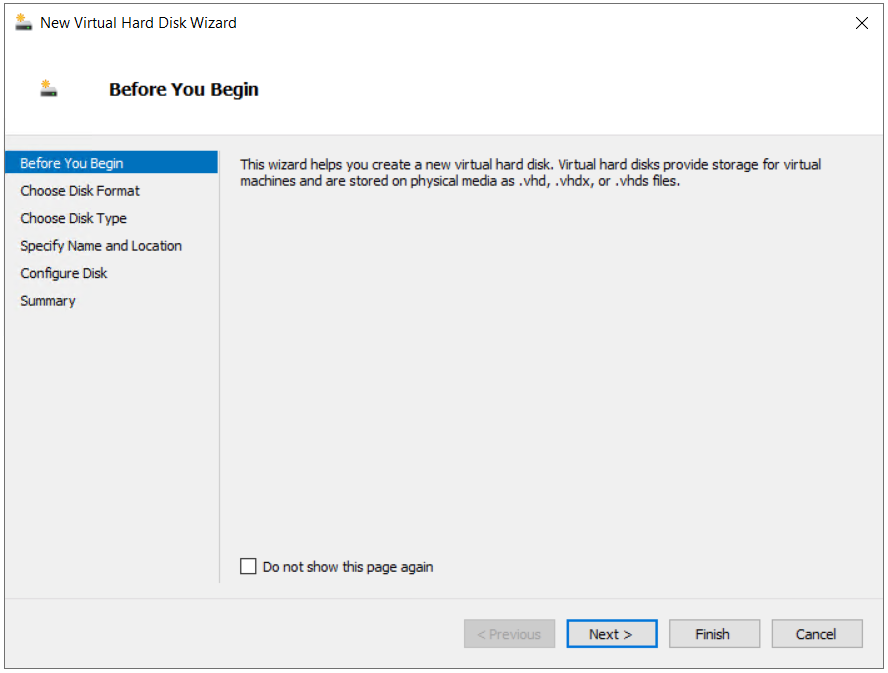
Task: Switch to the Configure Disk step
Action: [64, 273]
